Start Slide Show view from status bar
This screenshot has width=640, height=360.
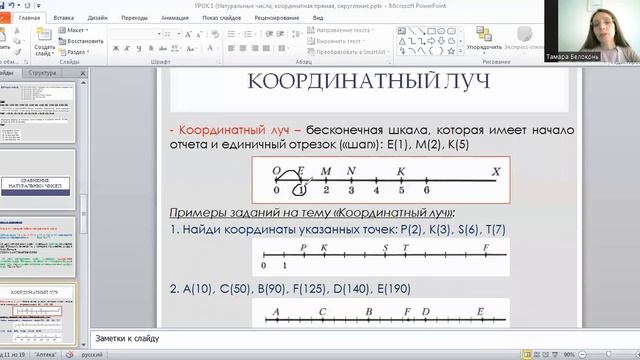coord(555,354)
